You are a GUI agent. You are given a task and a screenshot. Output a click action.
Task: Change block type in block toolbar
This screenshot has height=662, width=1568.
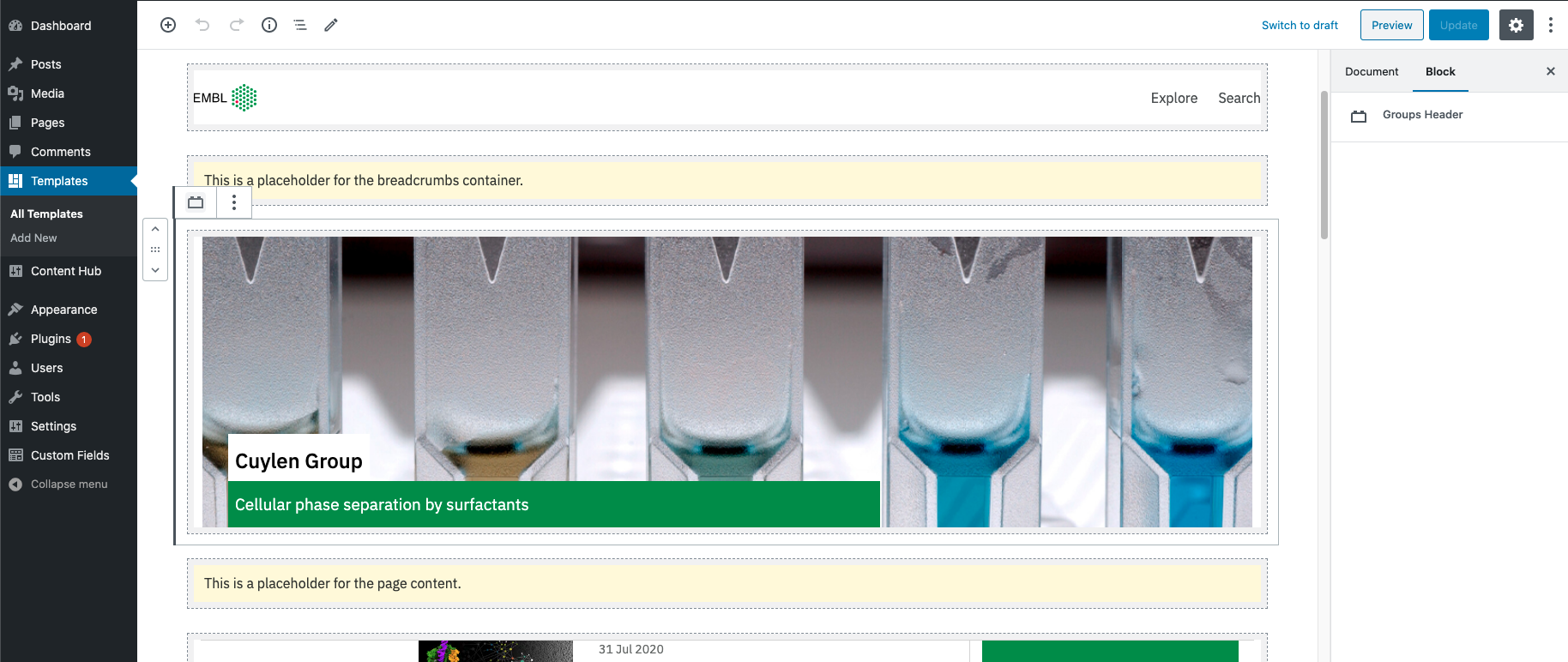(x=196, y=202)
